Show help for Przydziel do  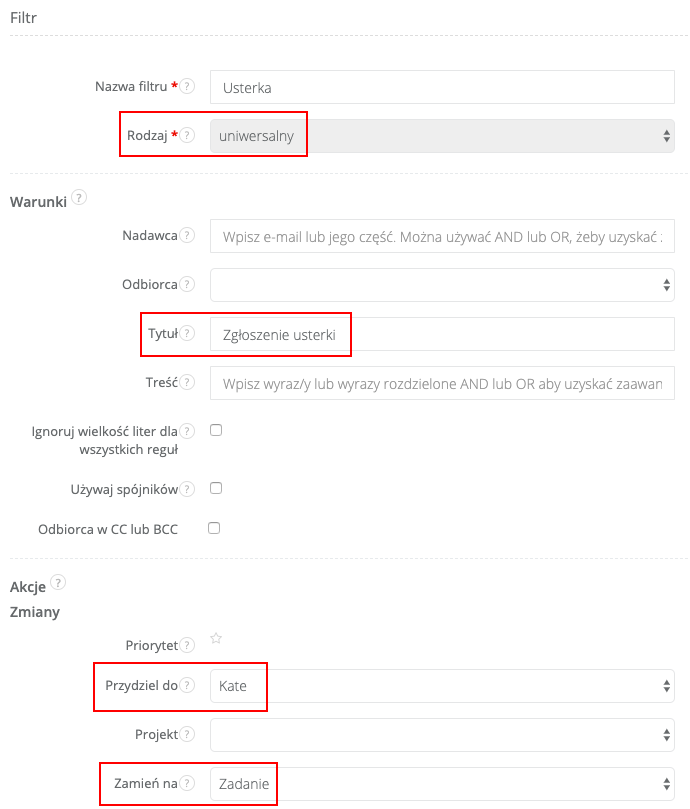coord(188,686)
